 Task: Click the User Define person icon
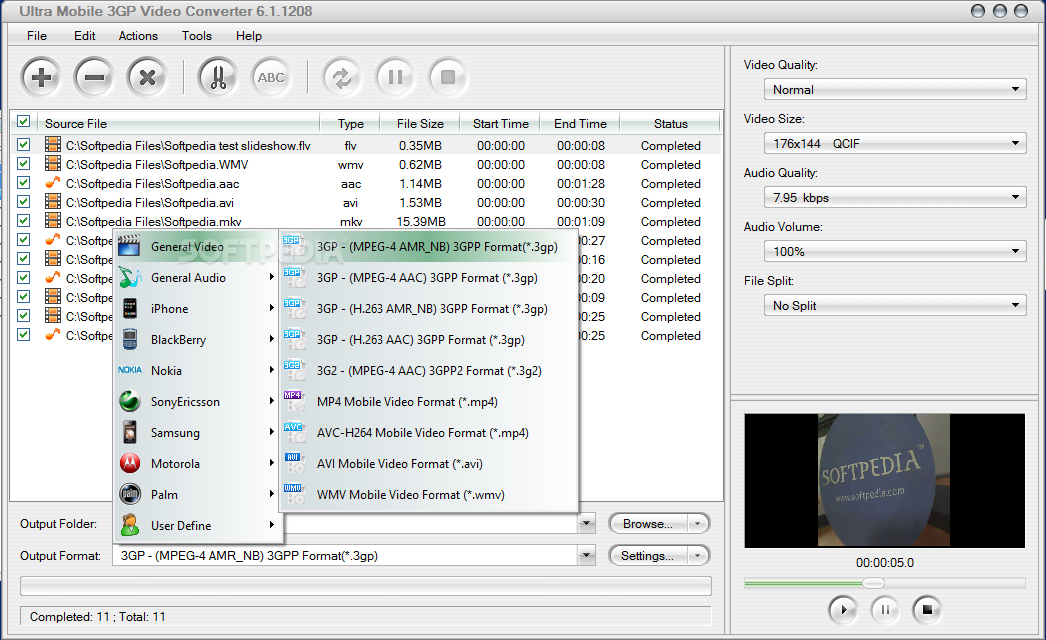[129, 525]
